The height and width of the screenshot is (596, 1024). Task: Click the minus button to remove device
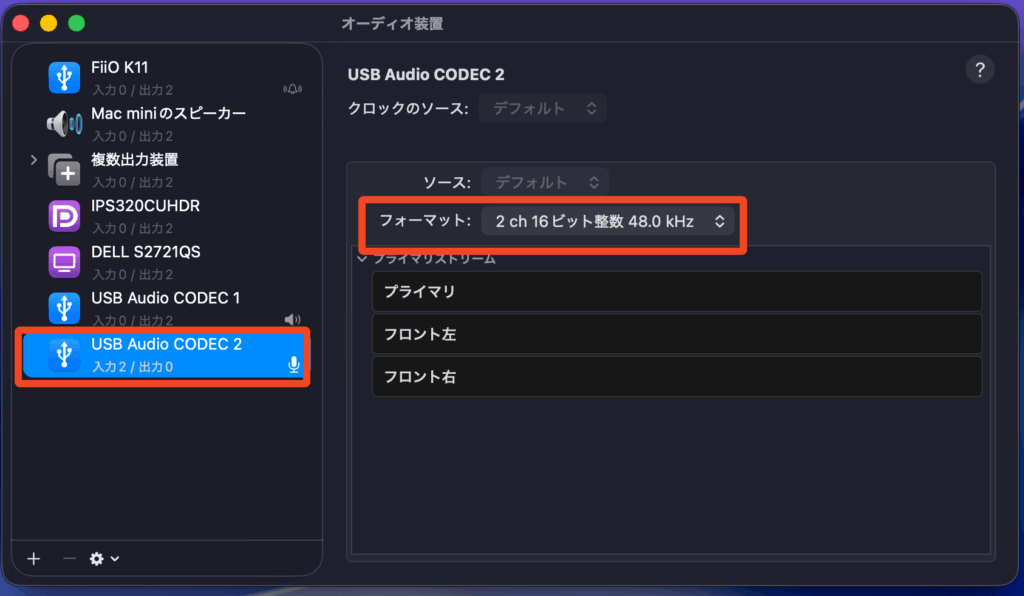click(69, 559)
